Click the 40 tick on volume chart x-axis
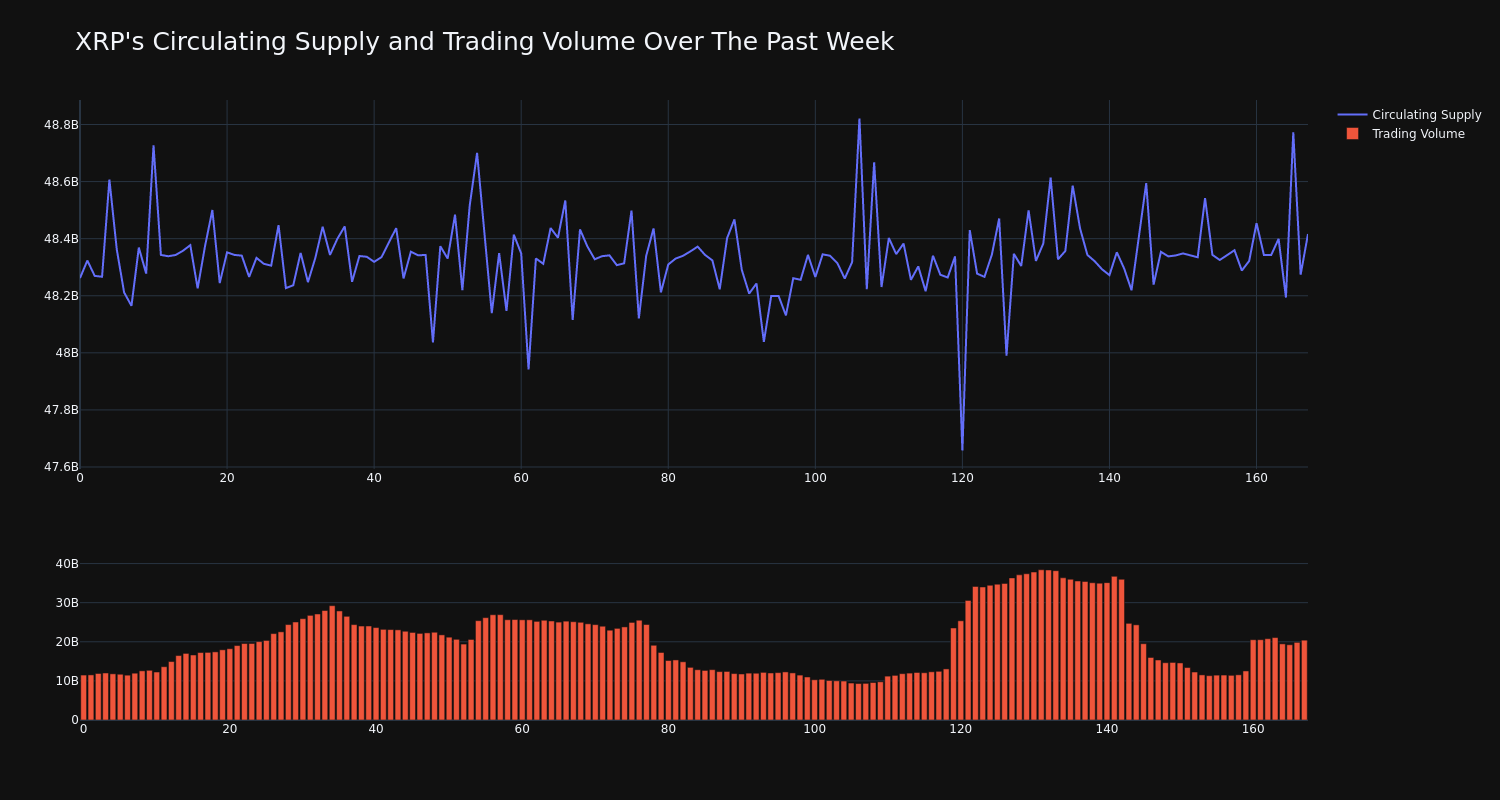This screenshot has height=800, width=1500. [376, 730]
